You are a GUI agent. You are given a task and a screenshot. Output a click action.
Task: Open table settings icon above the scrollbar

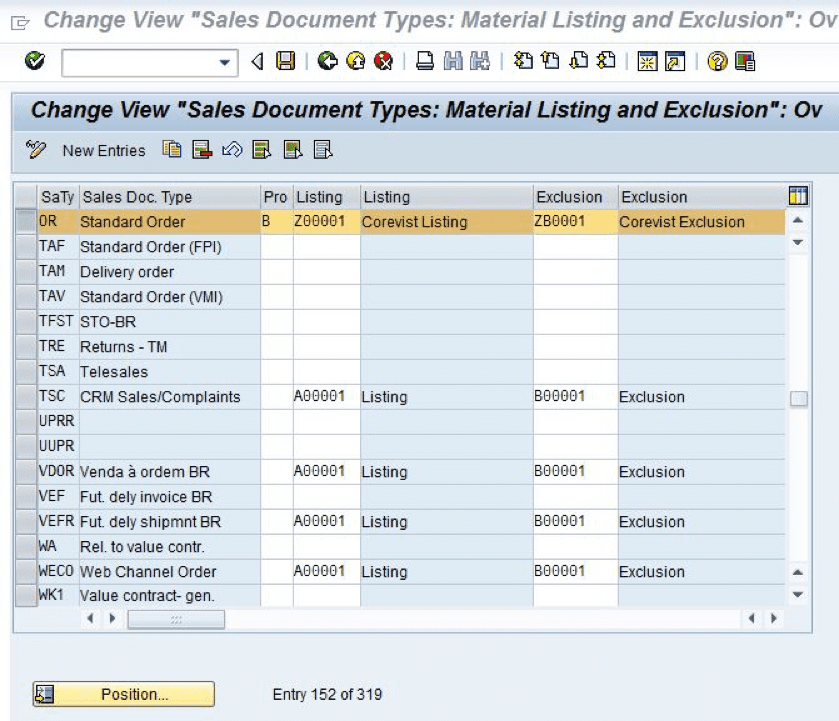click(x=798, y=197)
